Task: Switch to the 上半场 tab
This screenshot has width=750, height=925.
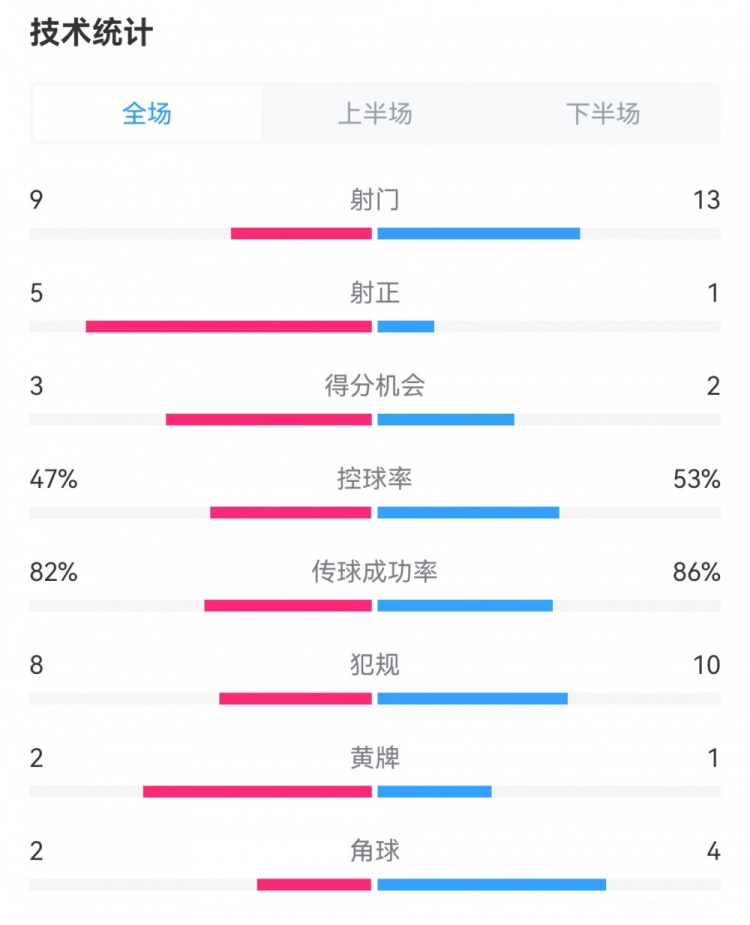Action: pyautogui.click(x=375, y=113)
